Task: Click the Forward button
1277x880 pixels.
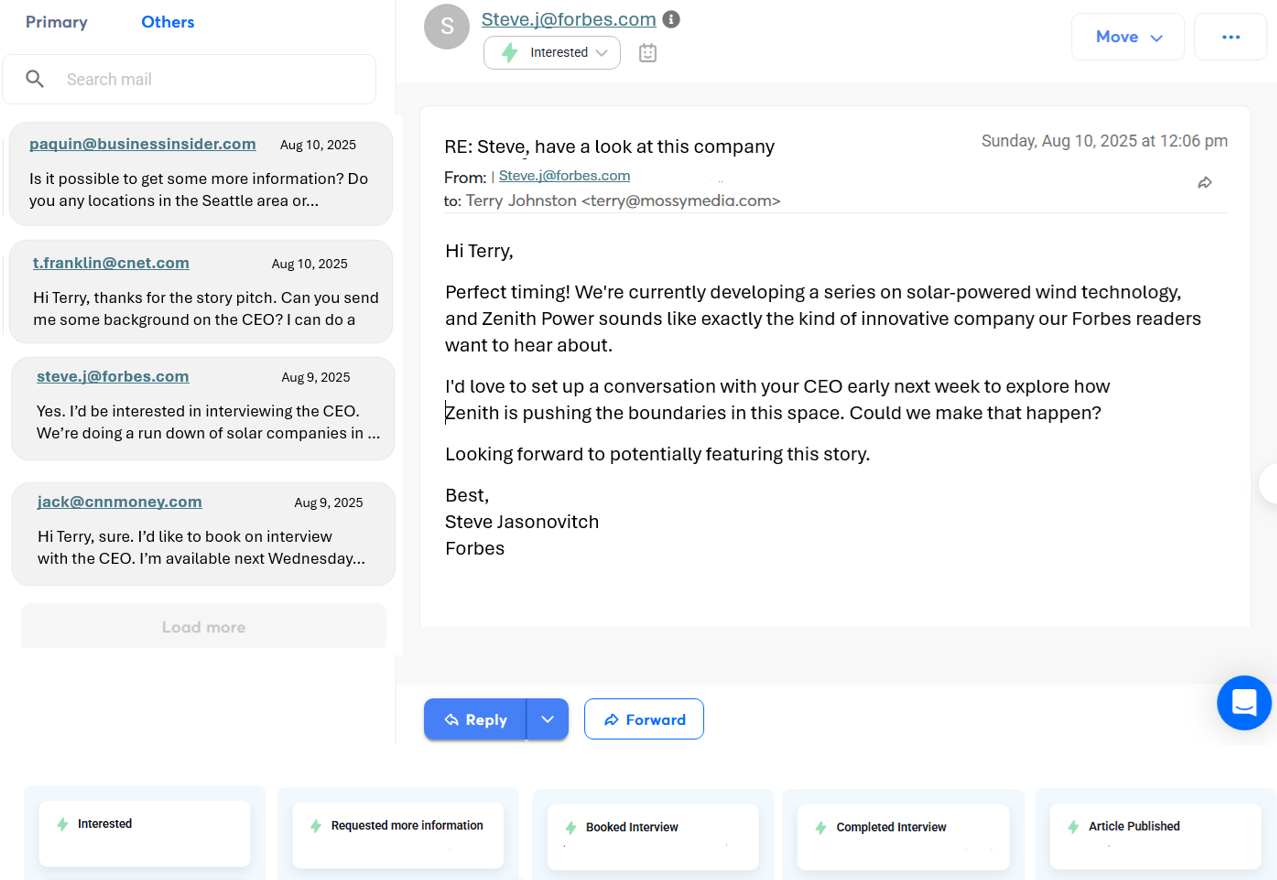Action: (x=644, y=719)
